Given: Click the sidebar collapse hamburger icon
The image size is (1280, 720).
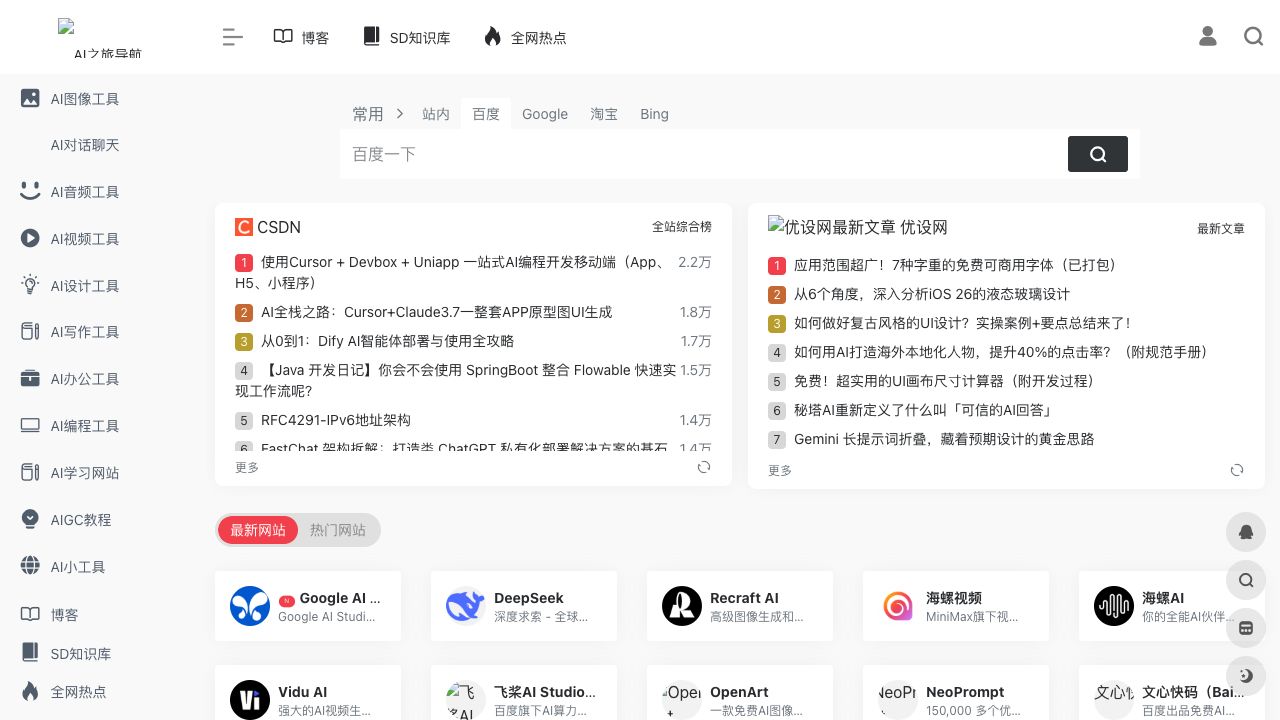Looking at the screenshot, I should click(232, 37).
